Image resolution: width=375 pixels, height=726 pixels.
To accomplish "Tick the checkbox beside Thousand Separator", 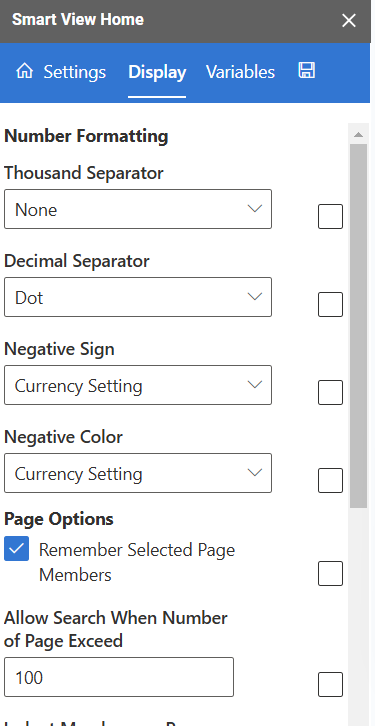I will [x=331, y=216].
